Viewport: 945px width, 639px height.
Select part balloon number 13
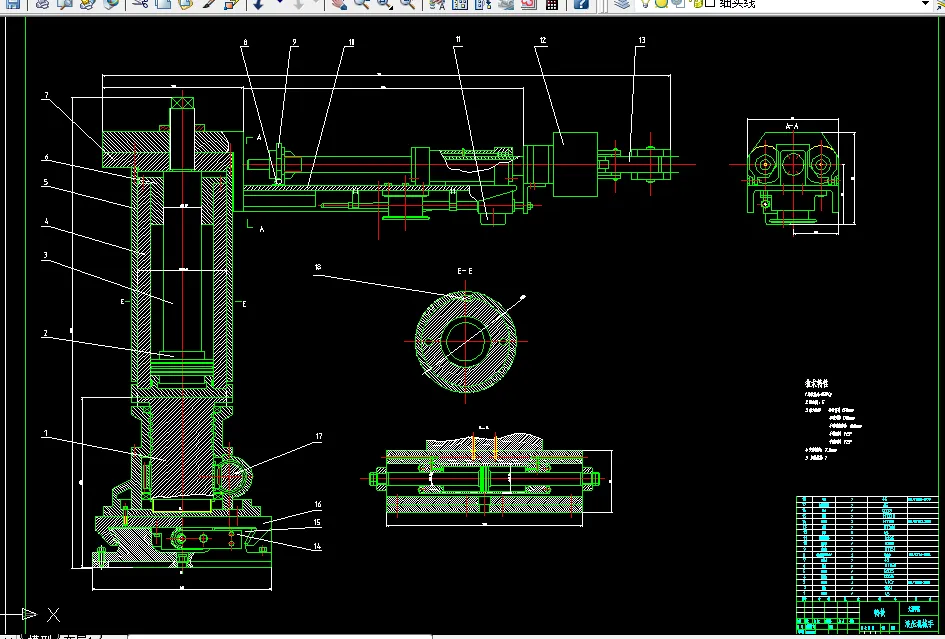point(641,40)
